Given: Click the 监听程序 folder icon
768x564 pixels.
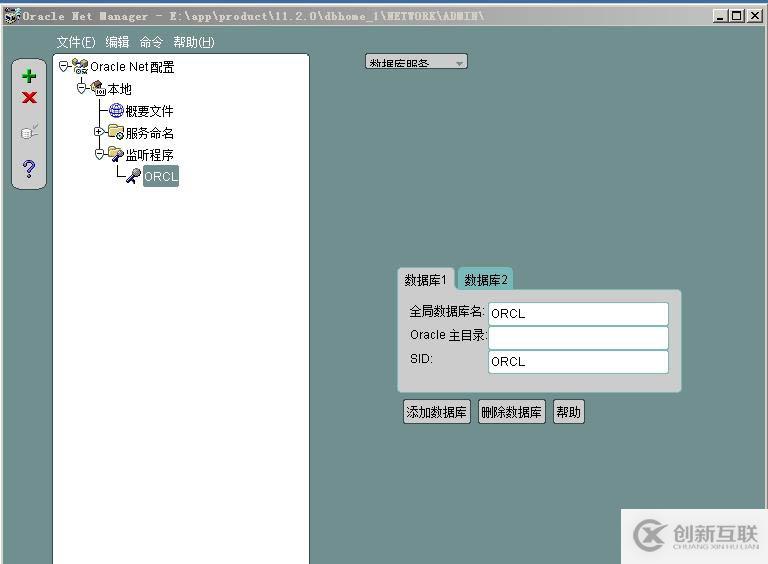Looking at the screenshot, I should click(116, 154).
